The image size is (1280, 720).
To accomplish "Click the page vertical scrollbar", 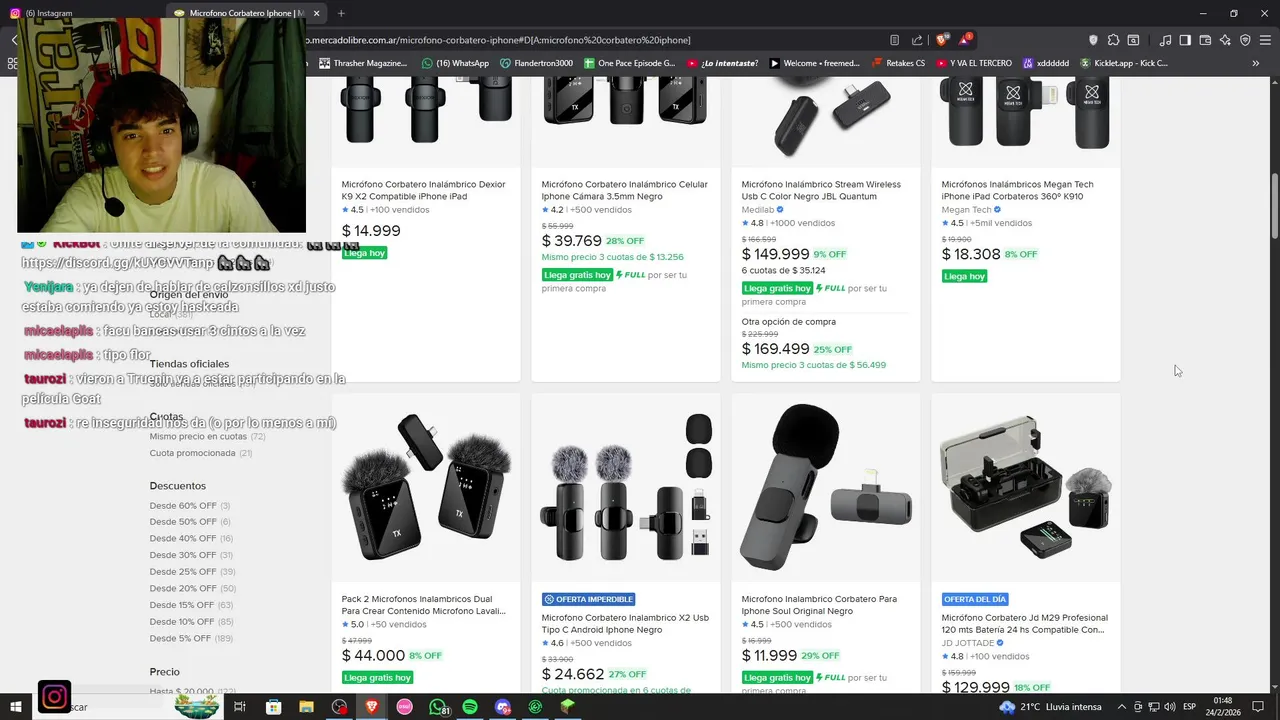I will [x=1274, y=208].
